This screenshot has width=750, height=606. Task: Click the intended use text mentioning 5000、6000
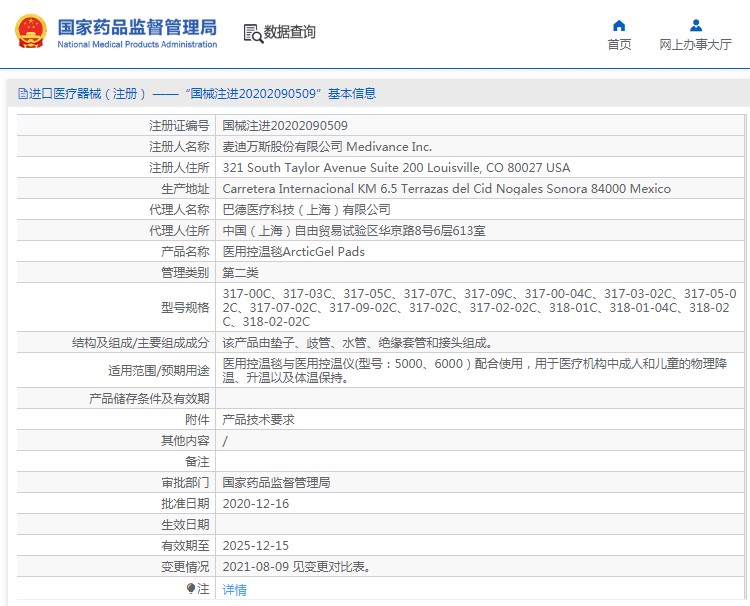474,371
